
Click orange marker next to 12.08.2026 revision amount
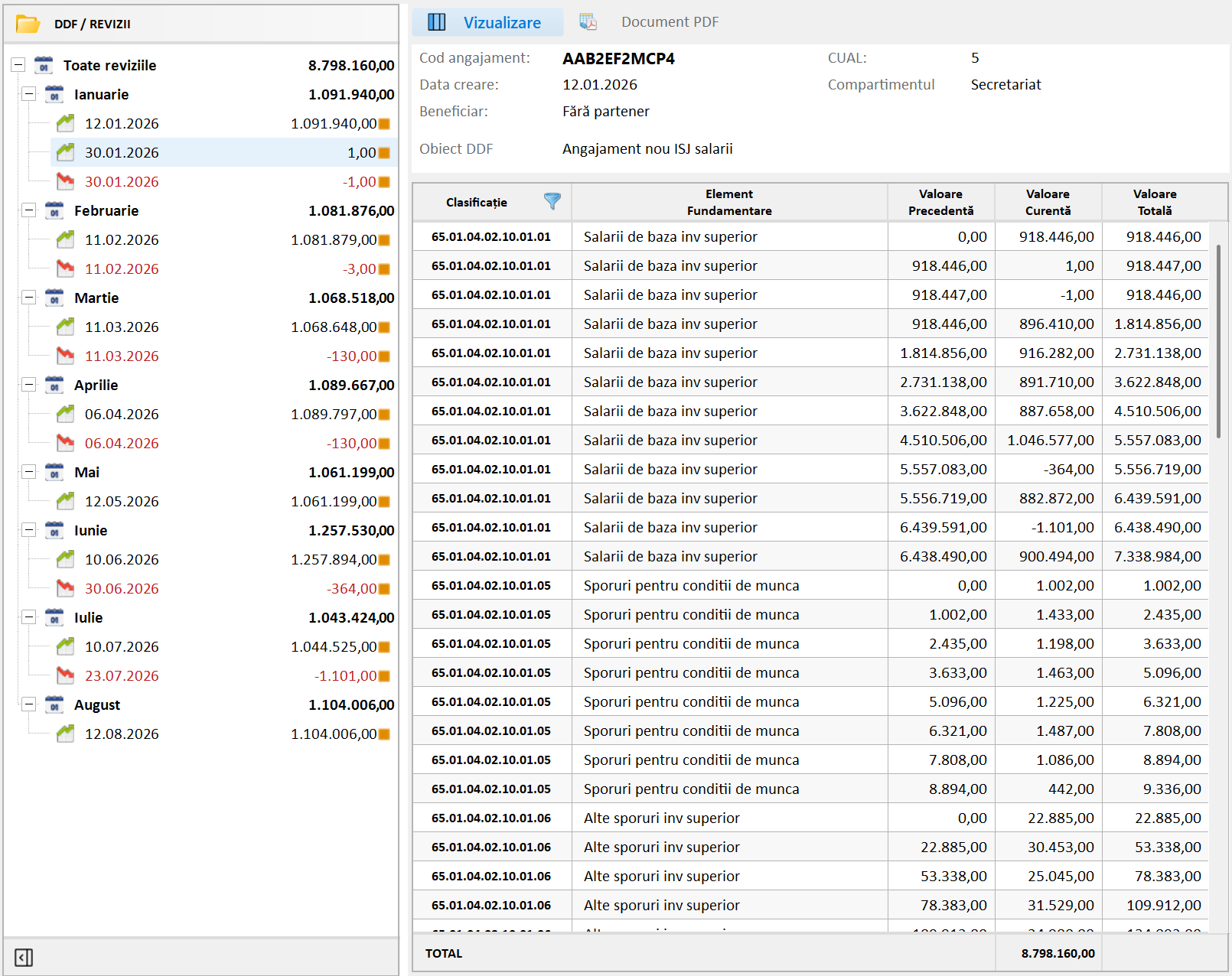pos(384,734)
